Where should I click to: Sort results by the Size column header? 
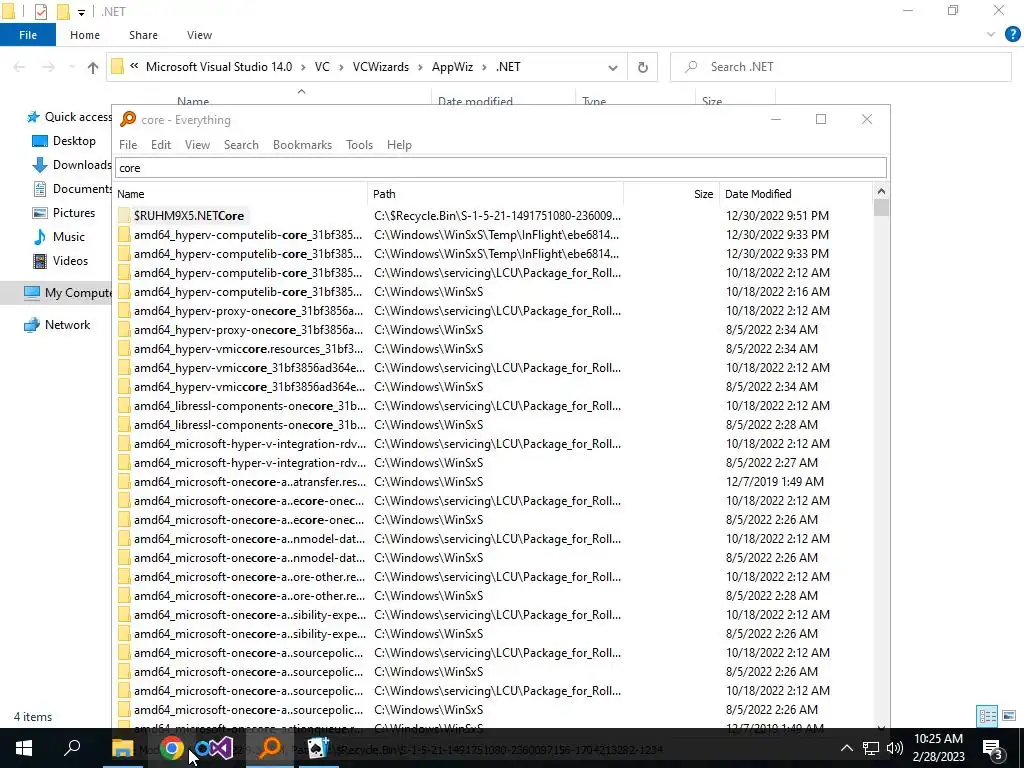coord(671,194)
